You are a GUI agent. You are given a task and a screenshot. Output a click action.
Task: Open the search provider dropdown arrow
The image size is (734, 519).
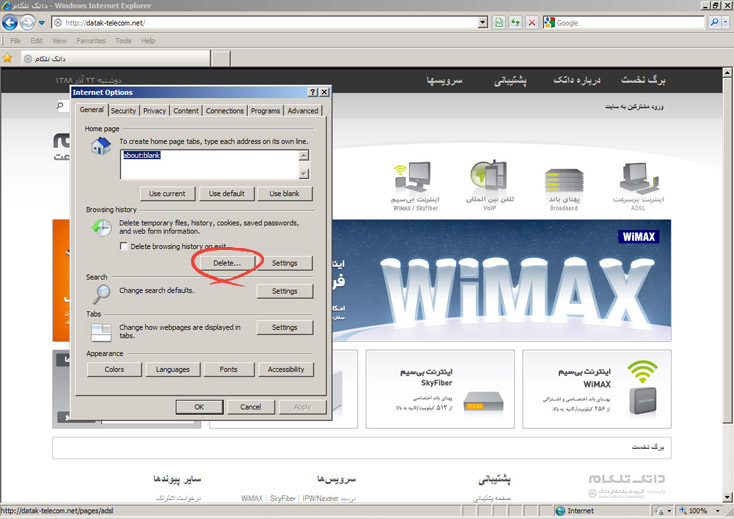click(726, 22)
